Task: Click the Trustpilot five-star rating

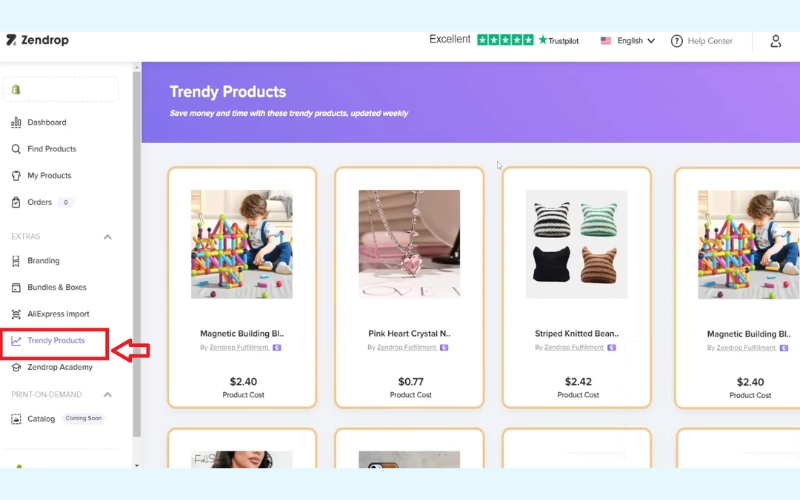Action: (x=505, y=40)
